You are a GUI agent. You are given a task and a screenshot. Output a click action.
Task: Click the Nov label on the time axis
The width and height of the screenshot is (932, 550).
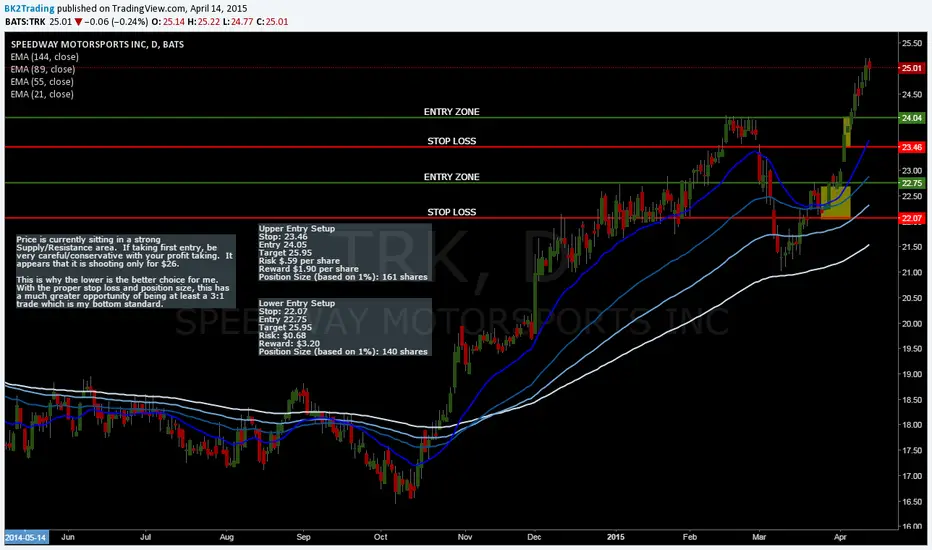(x=464, y=537)
